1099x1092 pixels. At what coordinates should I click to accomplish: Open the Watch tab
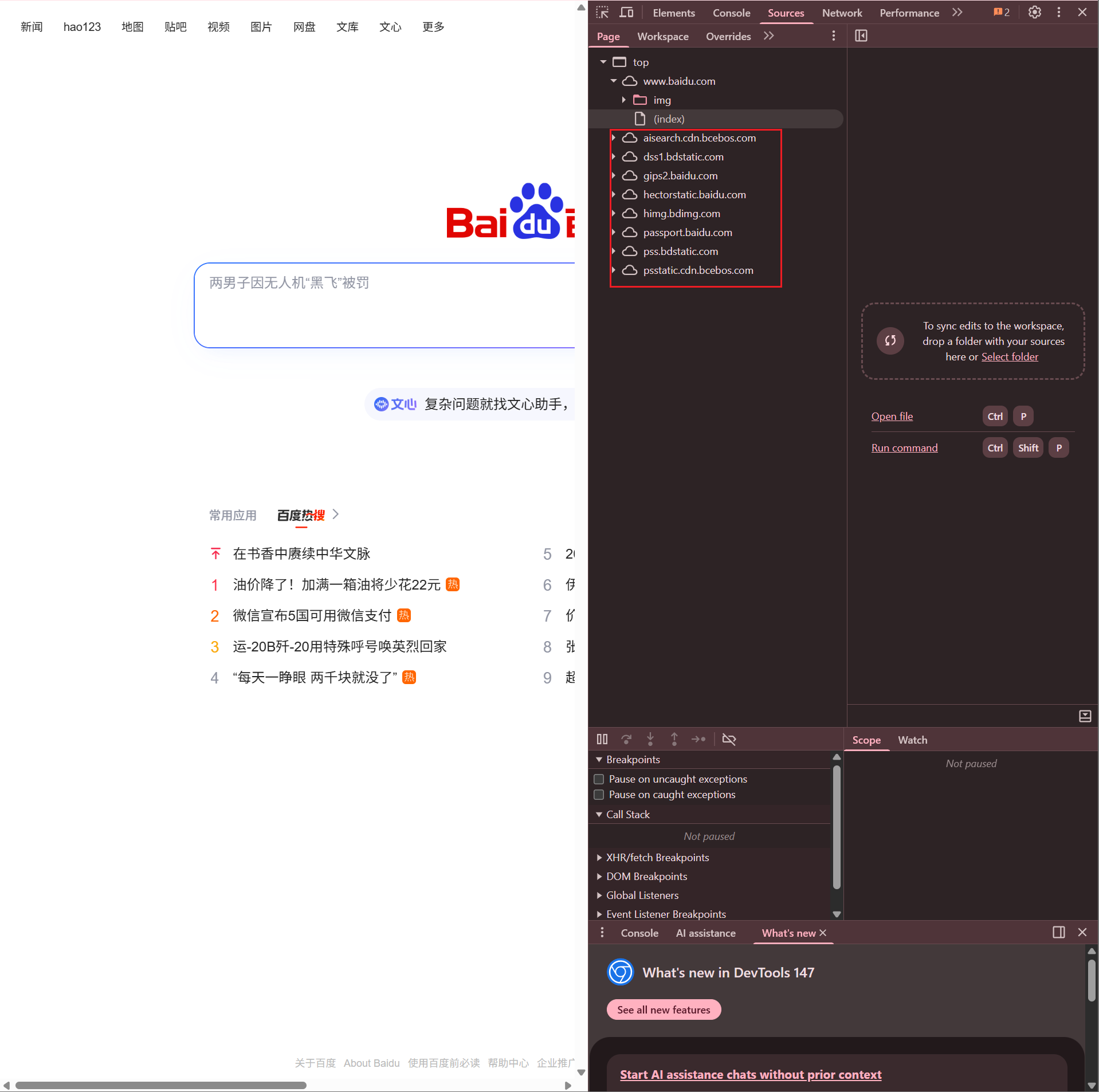pyautogui.click(x=912, y=740)
